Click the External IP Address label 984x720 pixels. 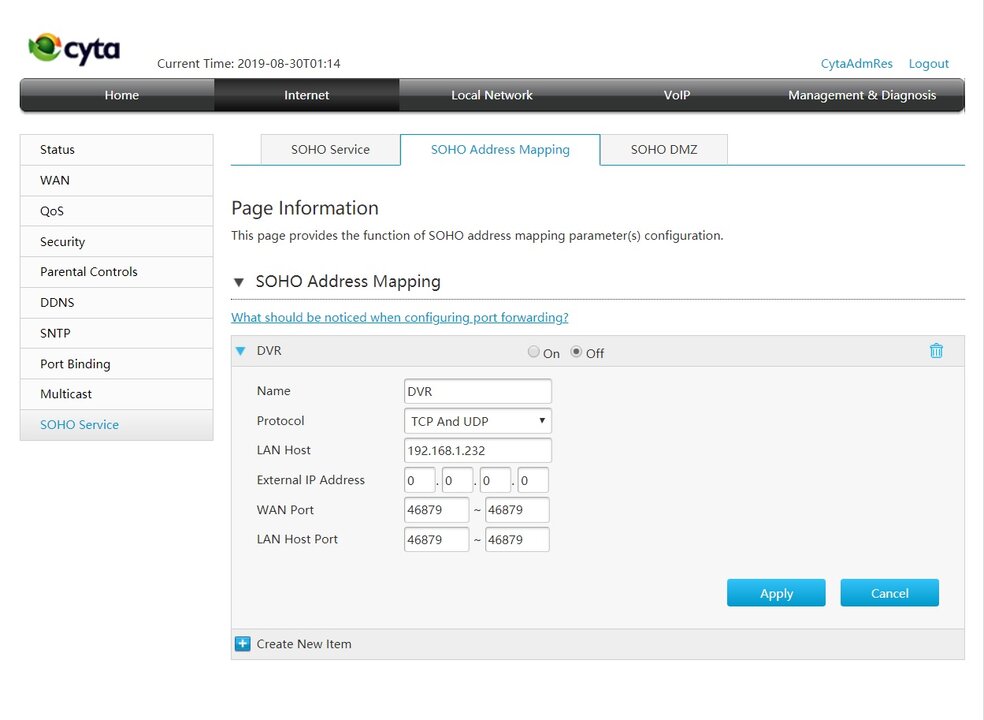(311, 480)
